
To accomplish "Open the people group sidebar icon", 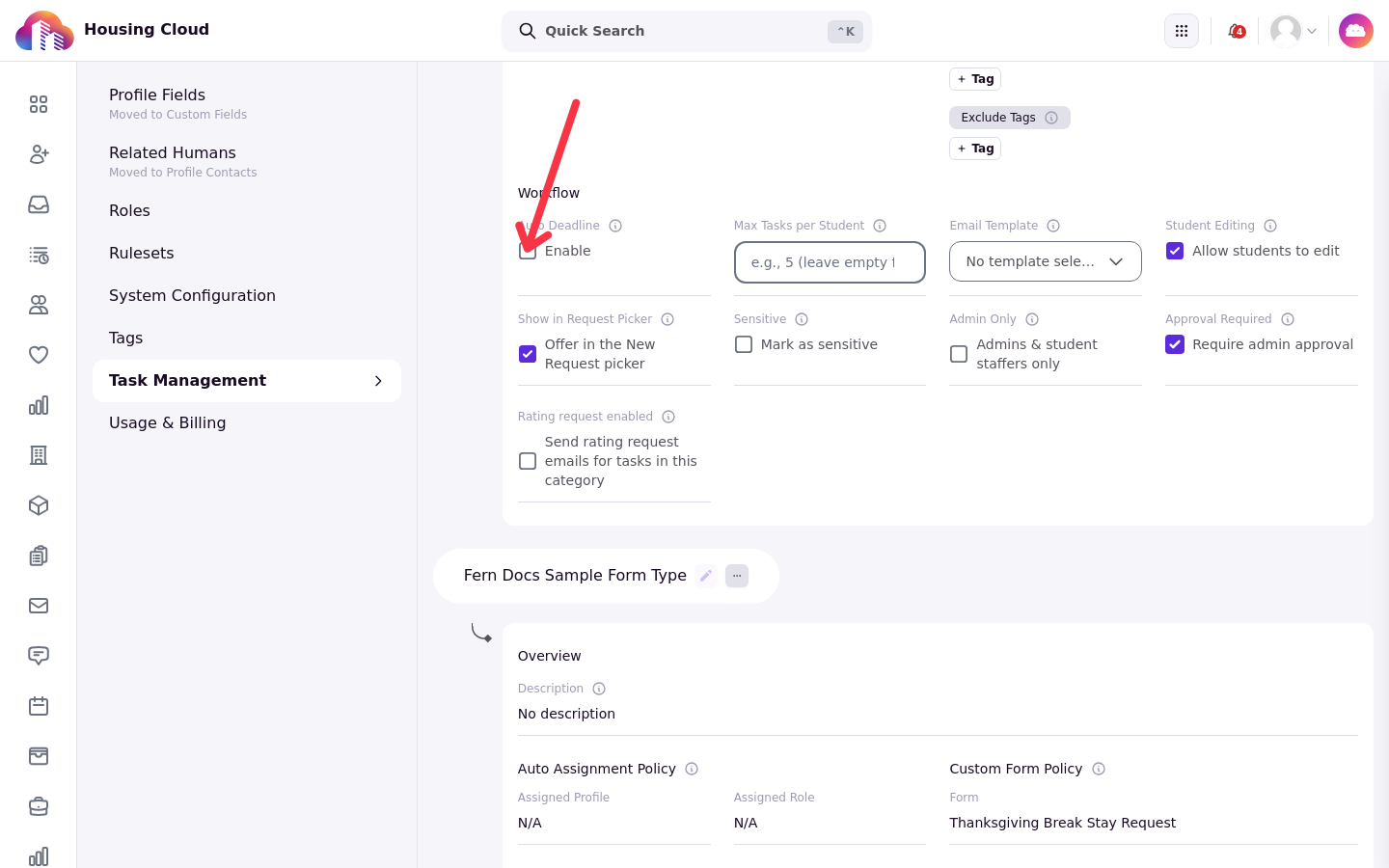I will (39, 305).
